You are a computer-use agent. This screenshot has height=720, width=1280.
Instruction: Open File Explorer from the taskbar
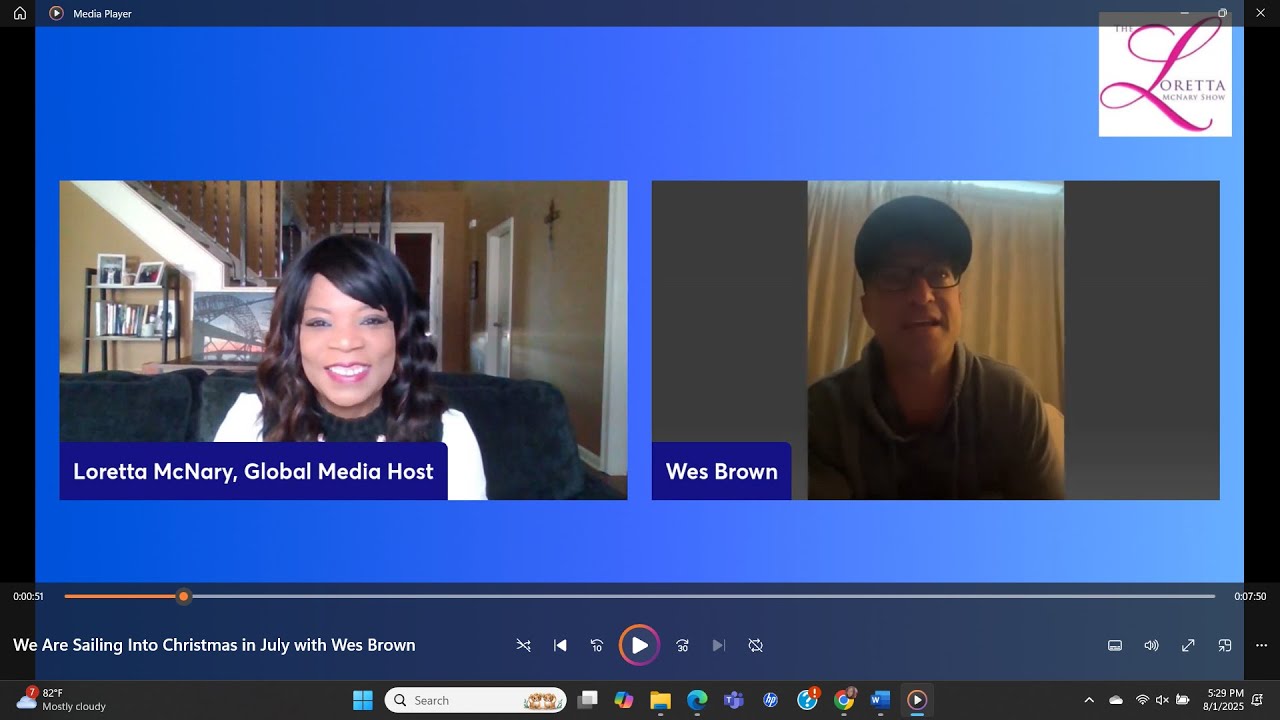660,700
